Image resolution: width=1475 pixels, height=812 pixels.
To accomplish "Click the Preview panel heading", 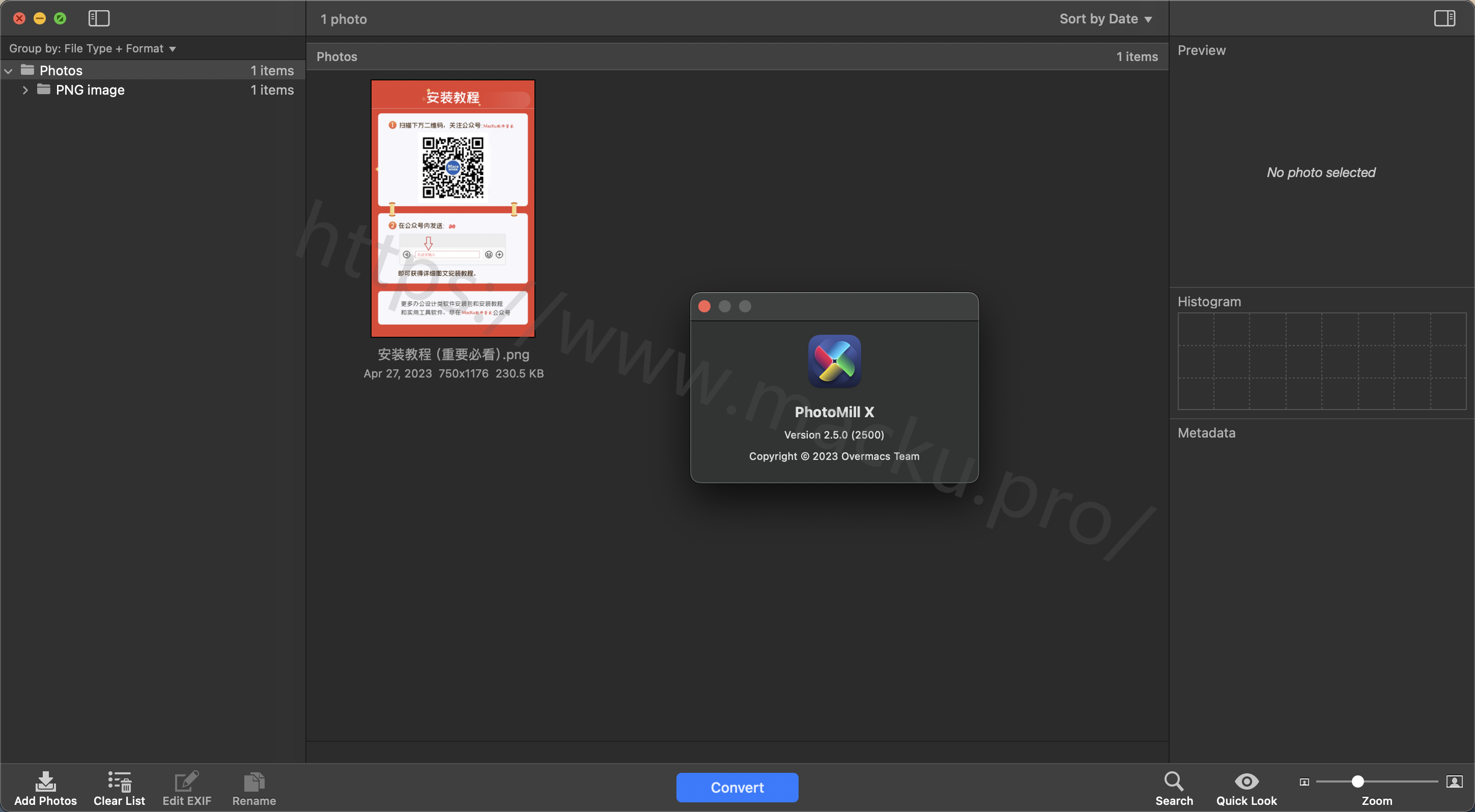I will click(x=1201, y=50).
